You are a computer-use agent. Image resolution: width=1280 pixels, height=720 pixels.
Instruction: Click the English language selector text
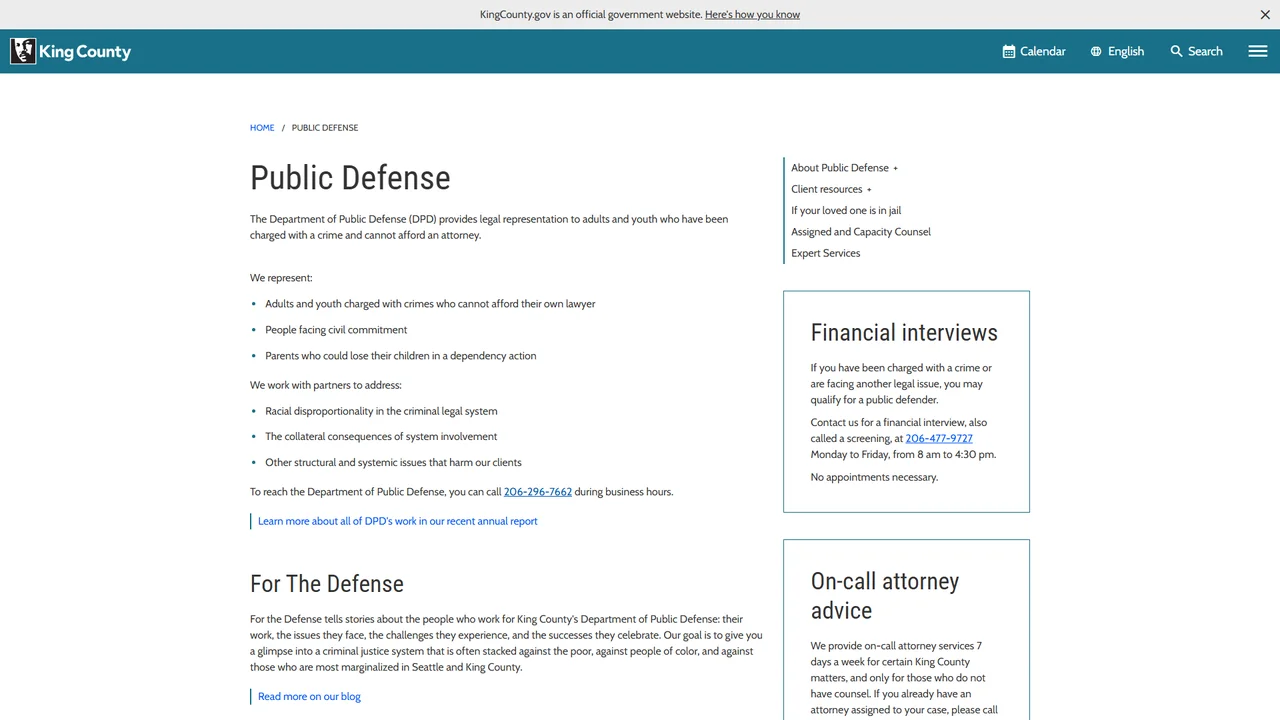[1126, 51]
